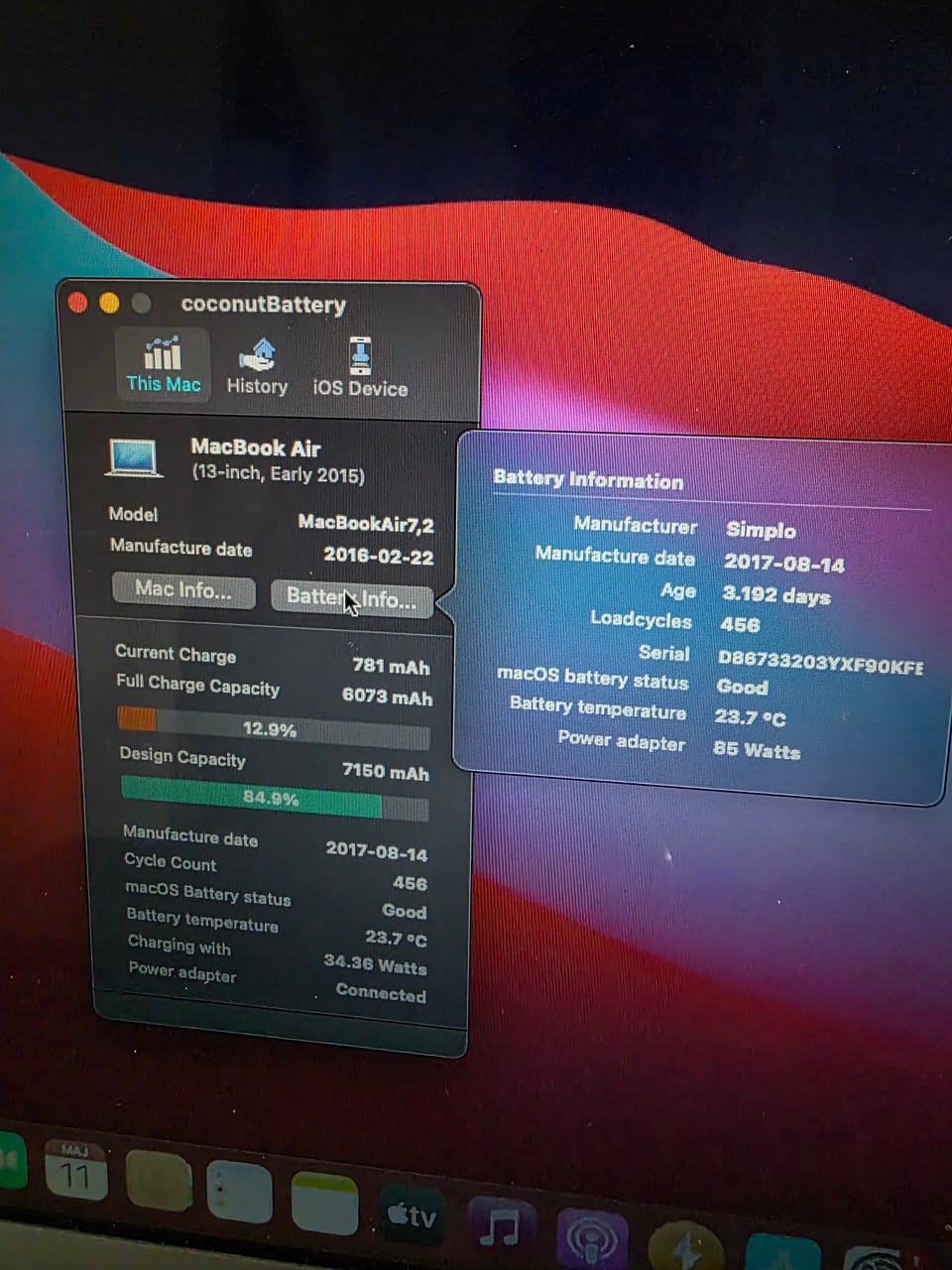This screenshot has height=1270, width=952.
Task: Open Calendar from the Dock
Action: pyautogui.click(x=75, y=1172)
